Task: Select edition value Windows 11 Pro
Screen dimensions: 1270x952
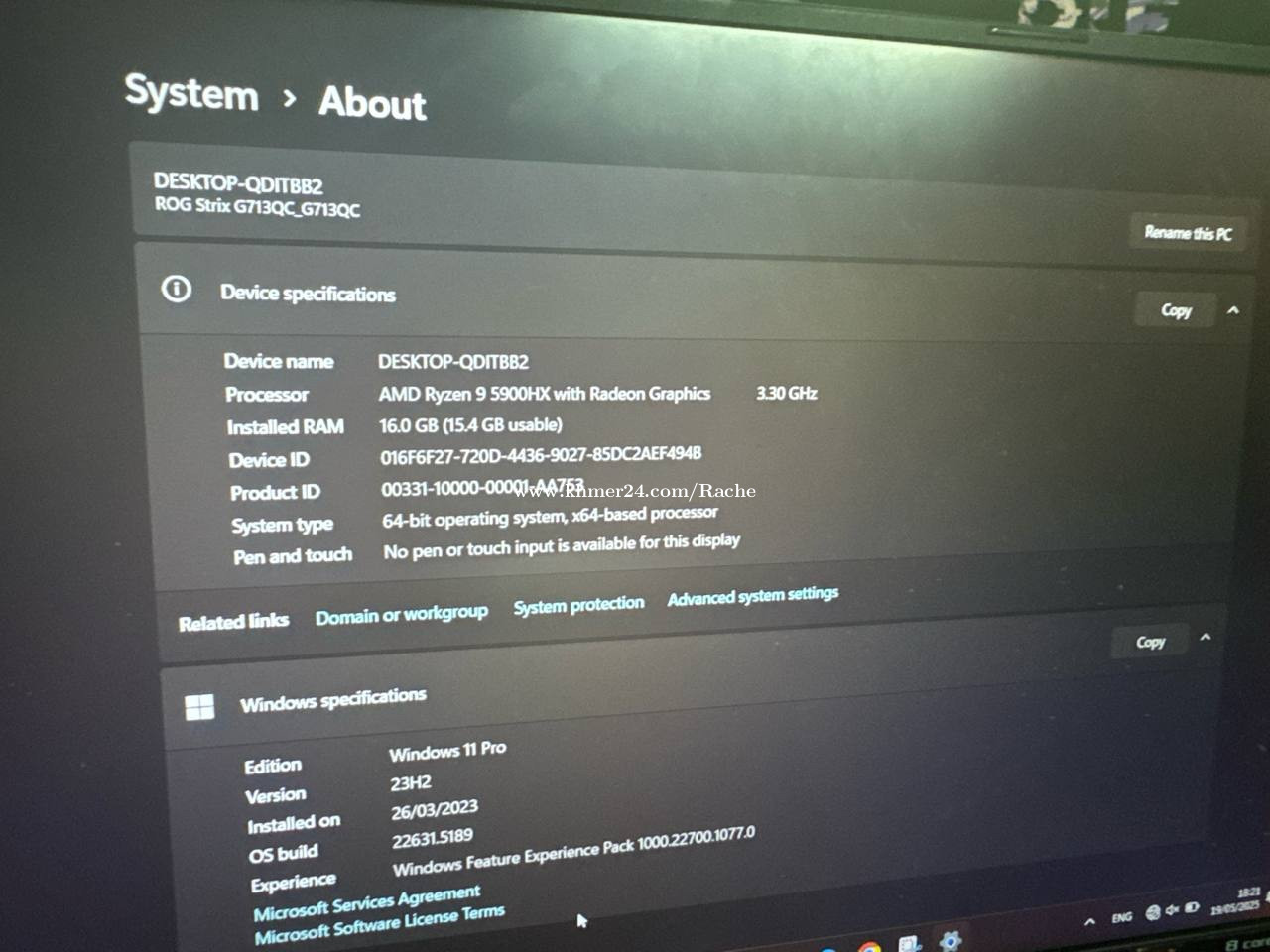Action: coord(447,751)
